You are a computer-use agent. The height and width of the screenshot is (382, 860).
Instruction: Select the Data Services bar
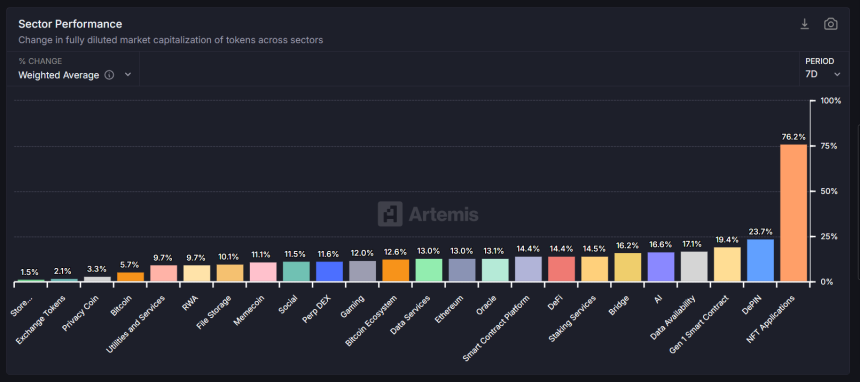pos(429,270)
